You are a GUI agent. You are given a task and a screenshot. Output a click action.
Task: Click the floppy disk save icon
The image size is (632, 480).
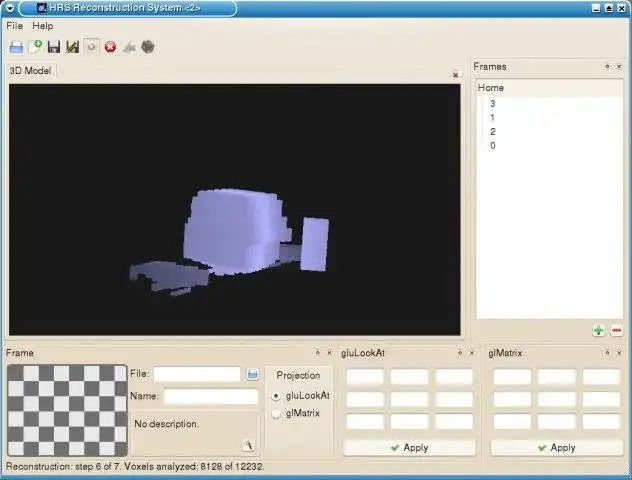pyautogui.click(x=54, y=47)
